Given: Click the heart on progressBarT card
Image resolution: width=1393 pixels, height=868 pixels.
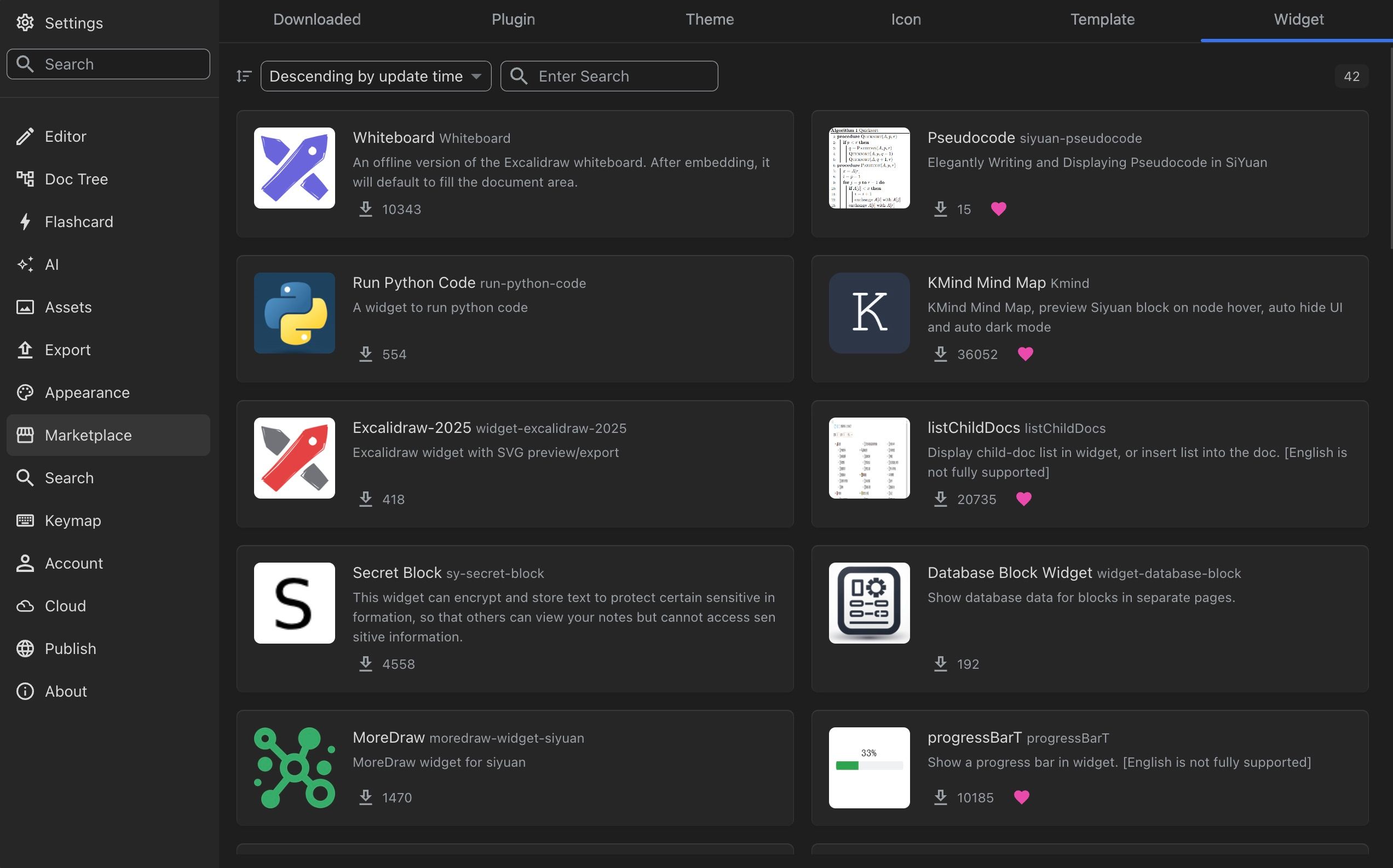Looking at the screenshot, I should (1022, 797).
